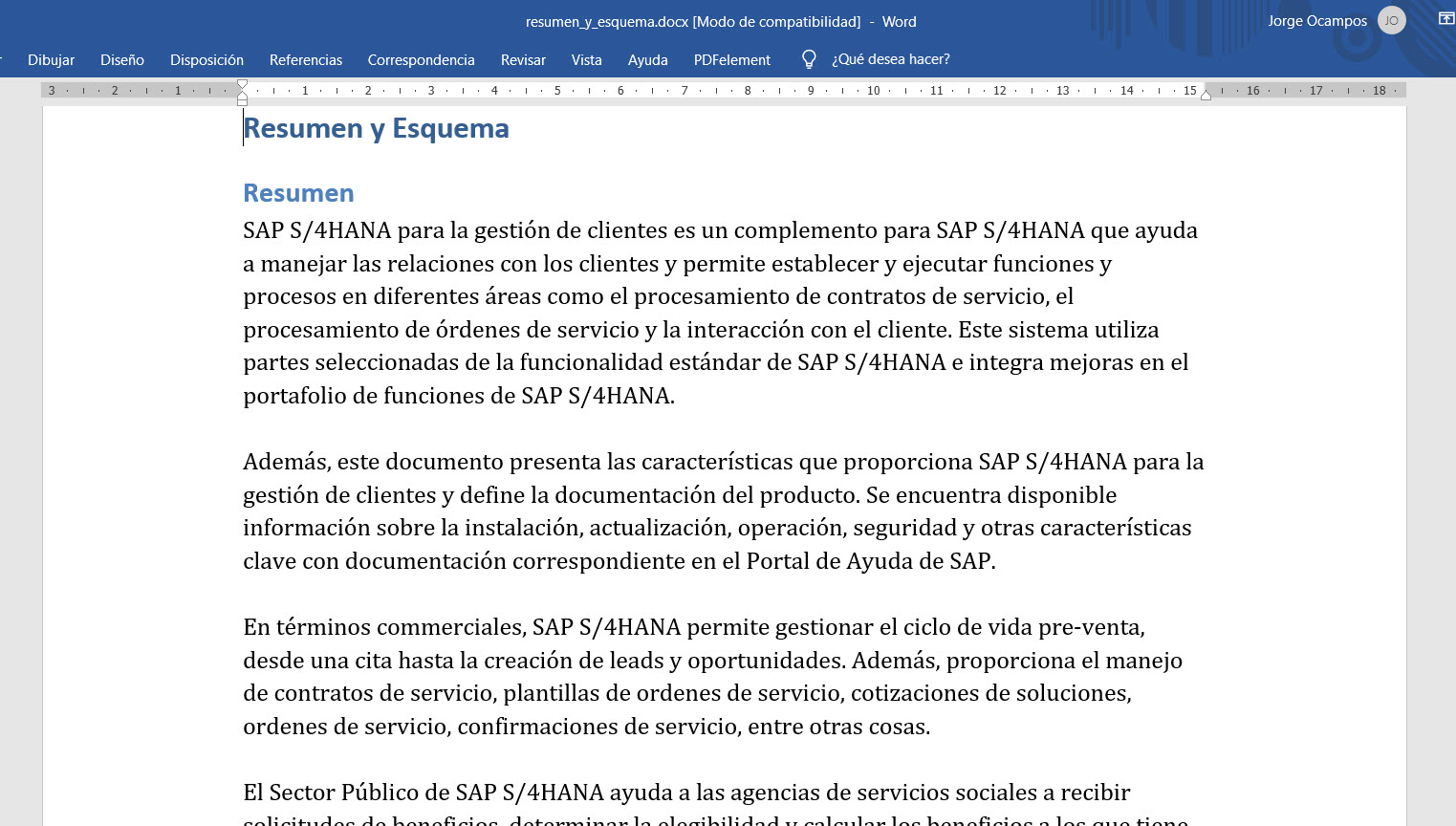Switch to the Diseño tab
The height and width of the screenshot is (826, 1456).
(x=122, y=59)
